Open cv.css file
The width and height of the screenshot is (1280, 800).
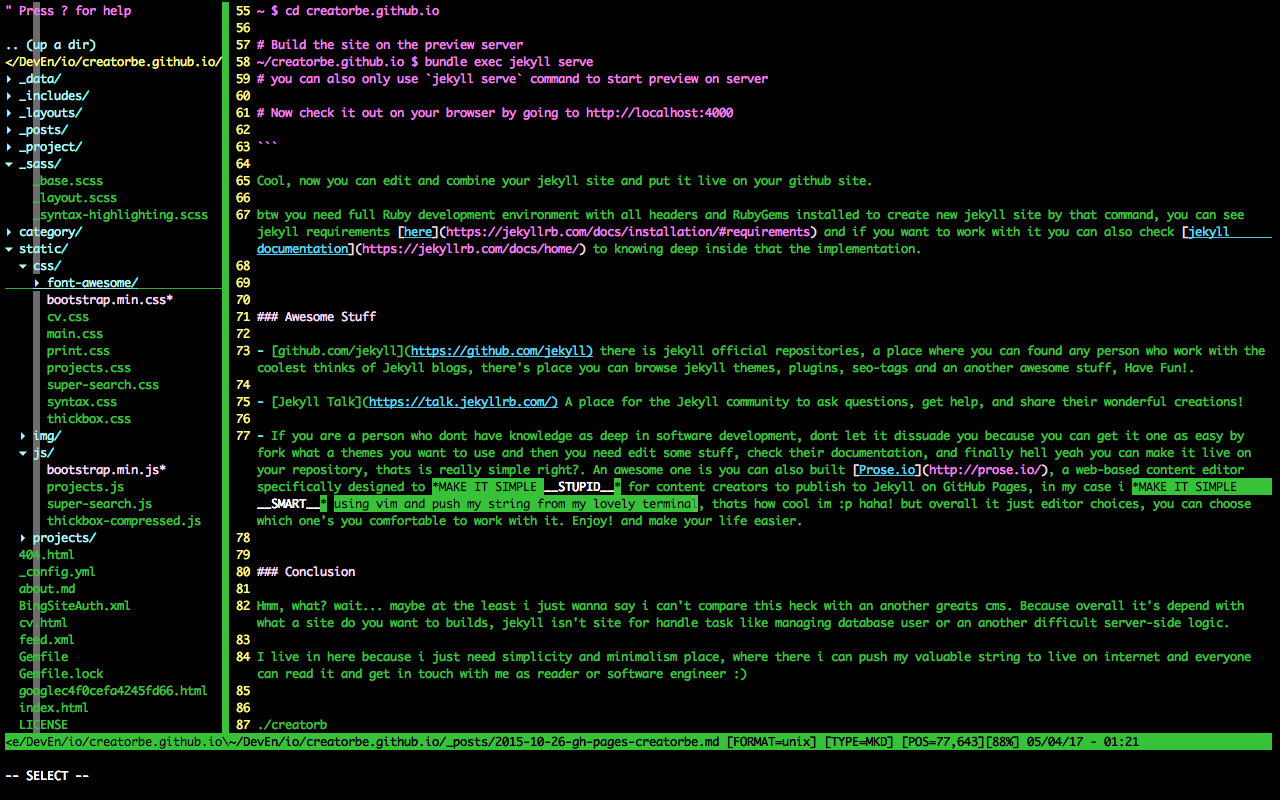(x=68, y=317)
